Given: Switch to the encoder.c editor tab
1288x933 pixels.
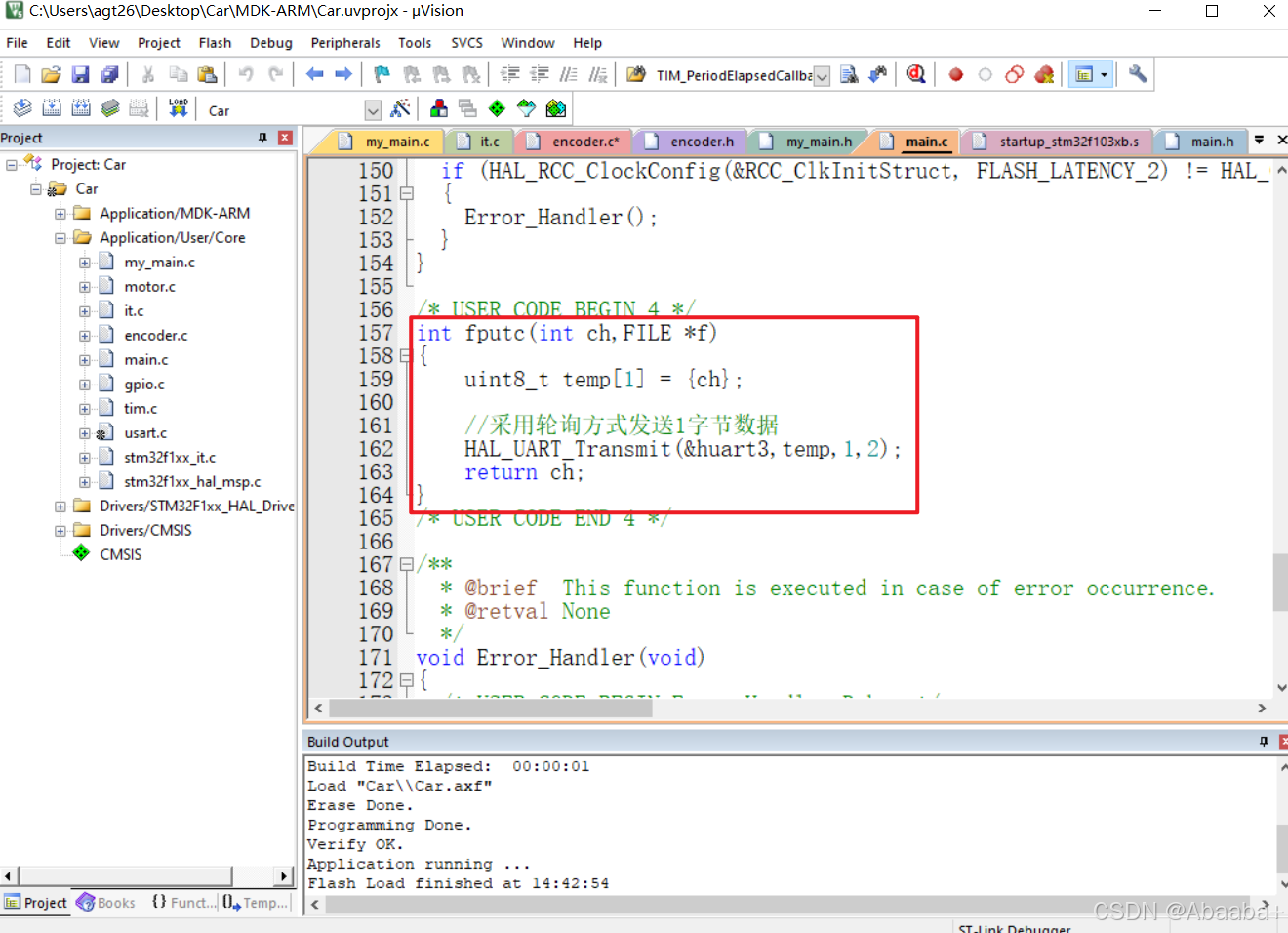Looking at the screenshot, I should point(575,142).
